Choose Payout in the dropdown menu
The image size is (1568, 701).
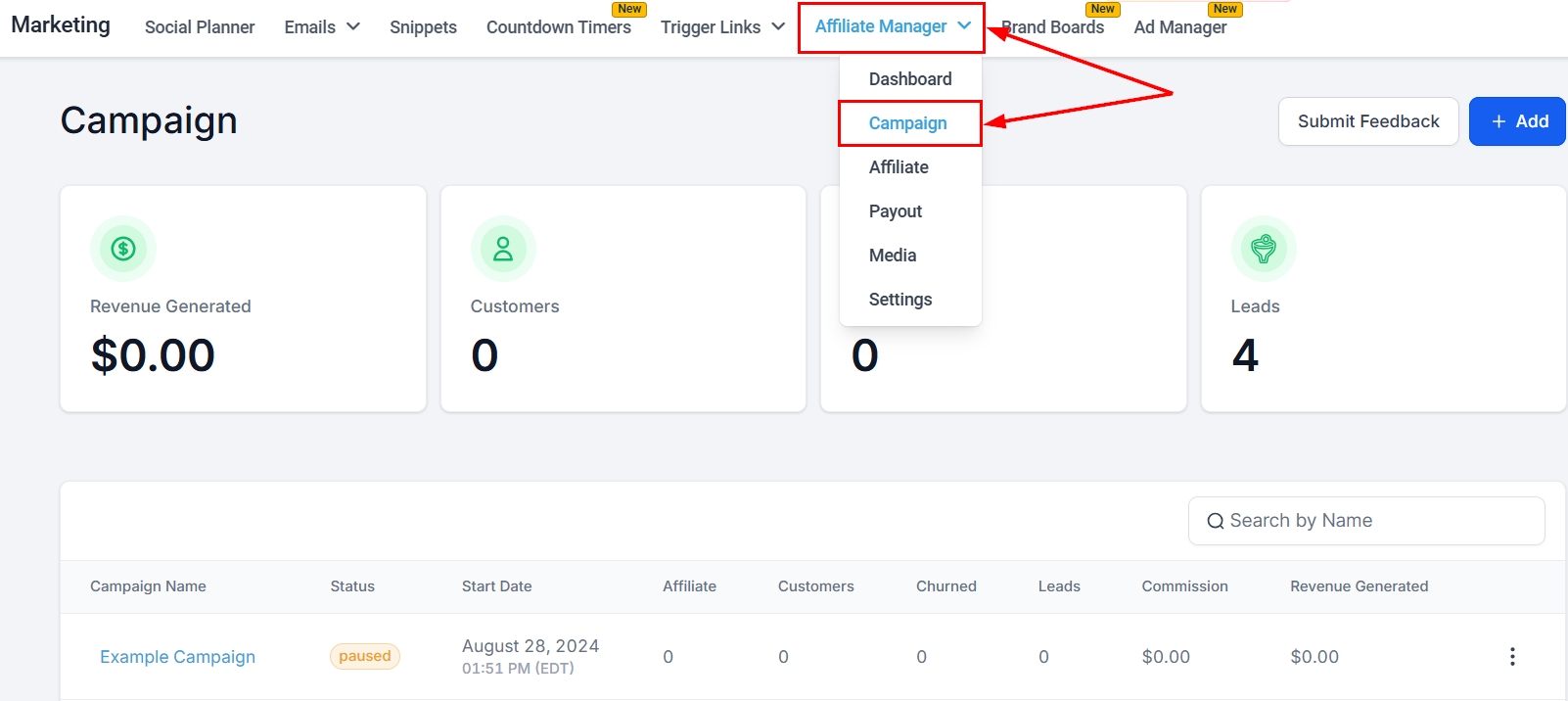(896, 211)
